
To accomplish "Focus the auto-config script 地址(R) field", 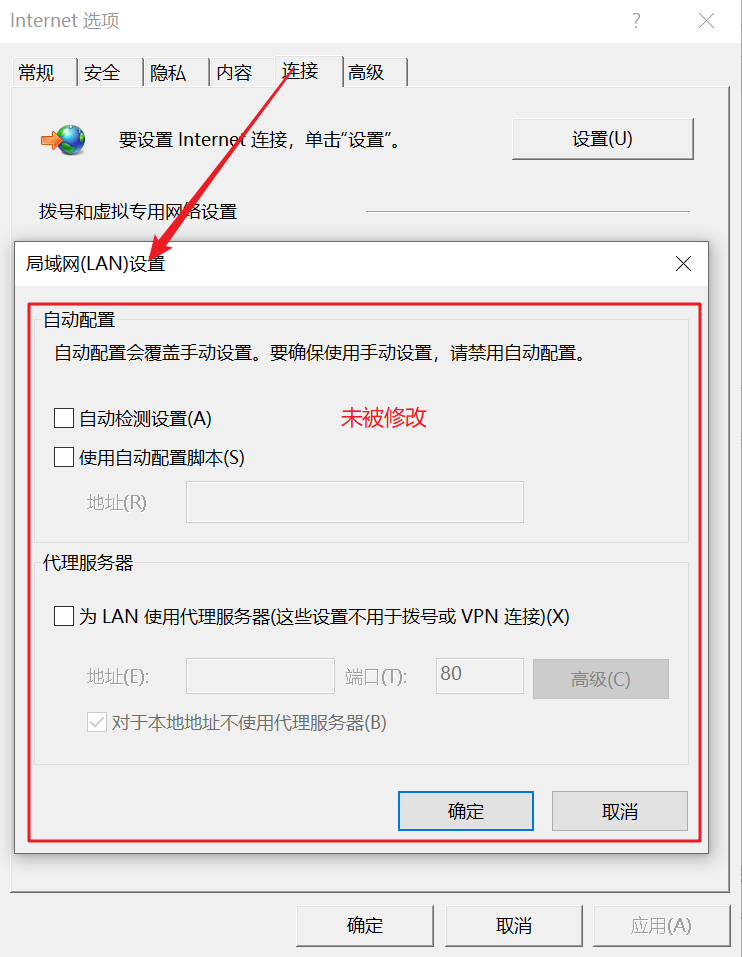I will click(x=355, y=502).
